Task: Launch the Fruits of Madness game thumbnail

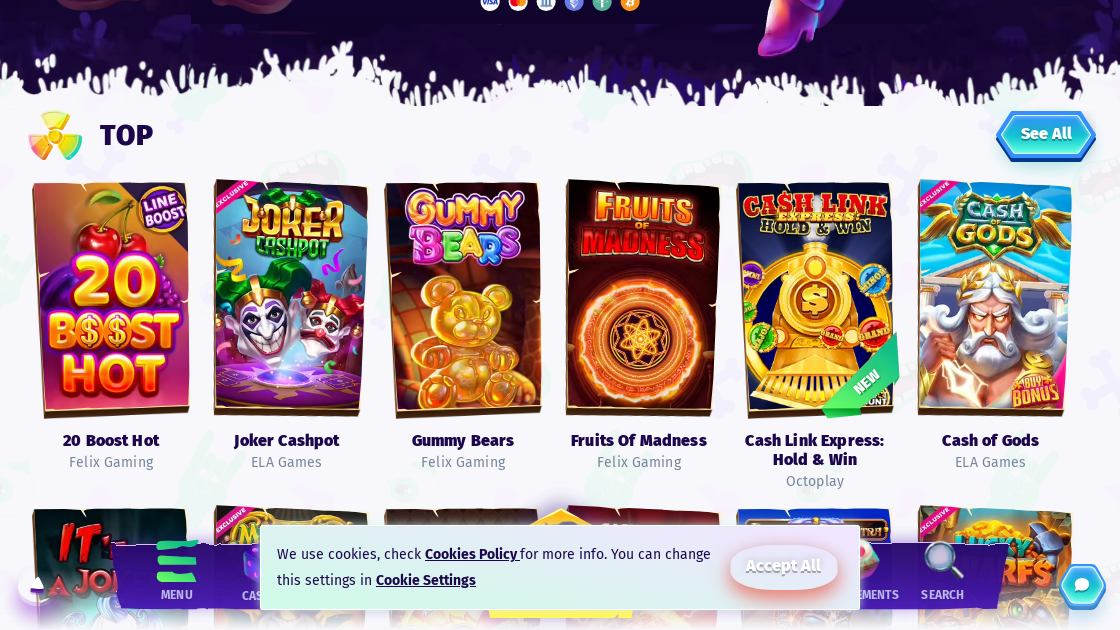Action: click(641, 297)
